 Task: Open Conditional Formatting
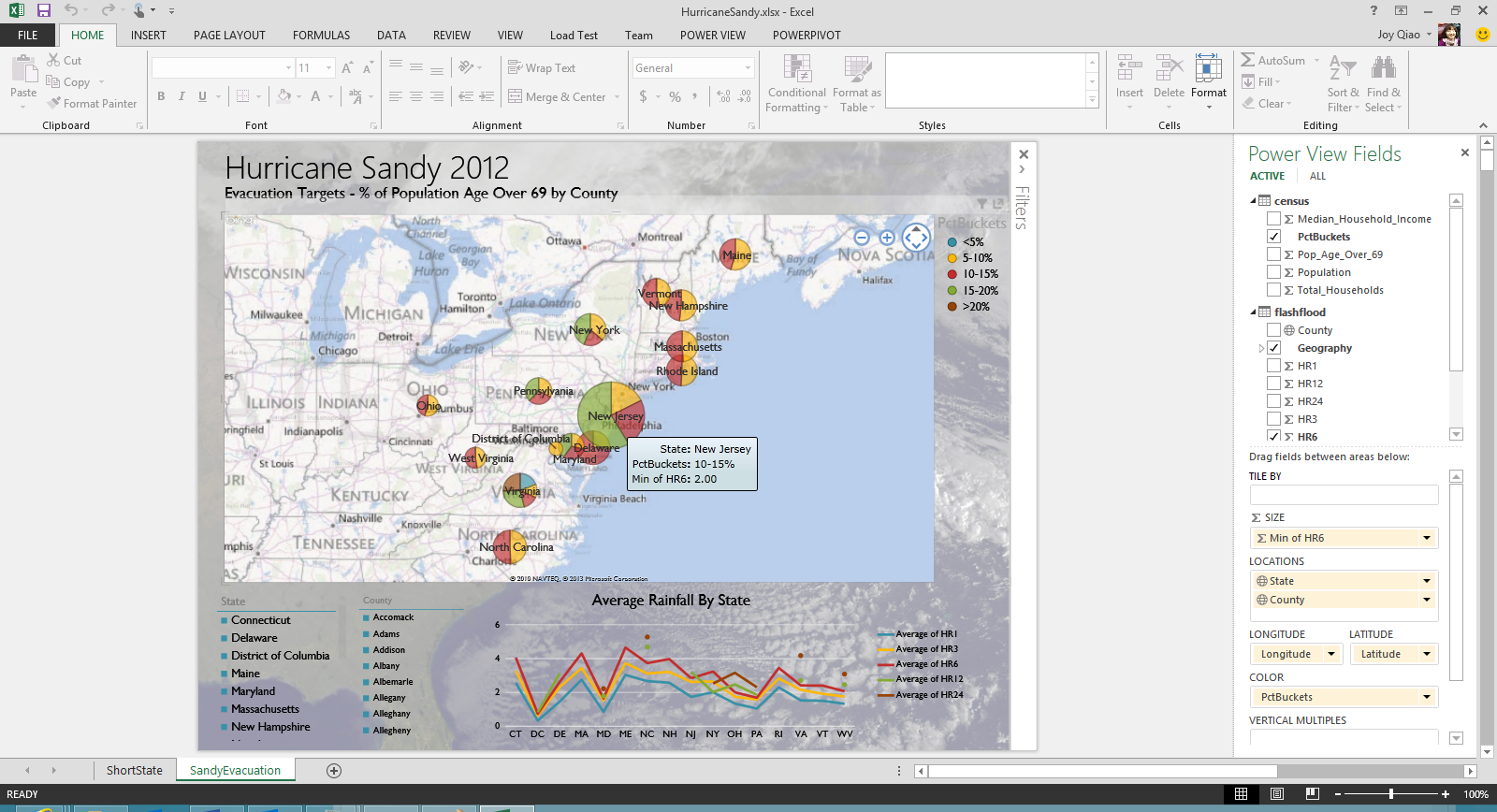point(797,84)
